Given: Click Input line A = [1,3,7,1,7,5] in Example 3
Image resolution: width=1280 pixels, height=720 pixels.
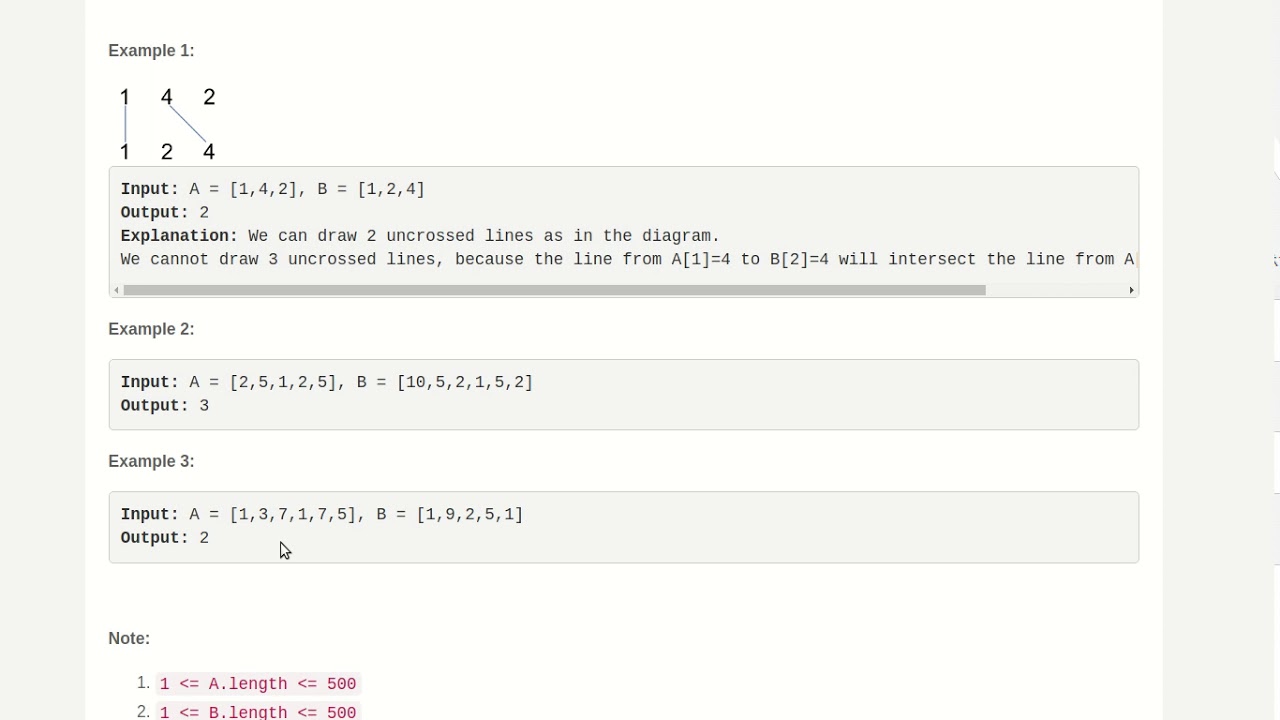Looking at the screenshot, I should coord(321,514).
